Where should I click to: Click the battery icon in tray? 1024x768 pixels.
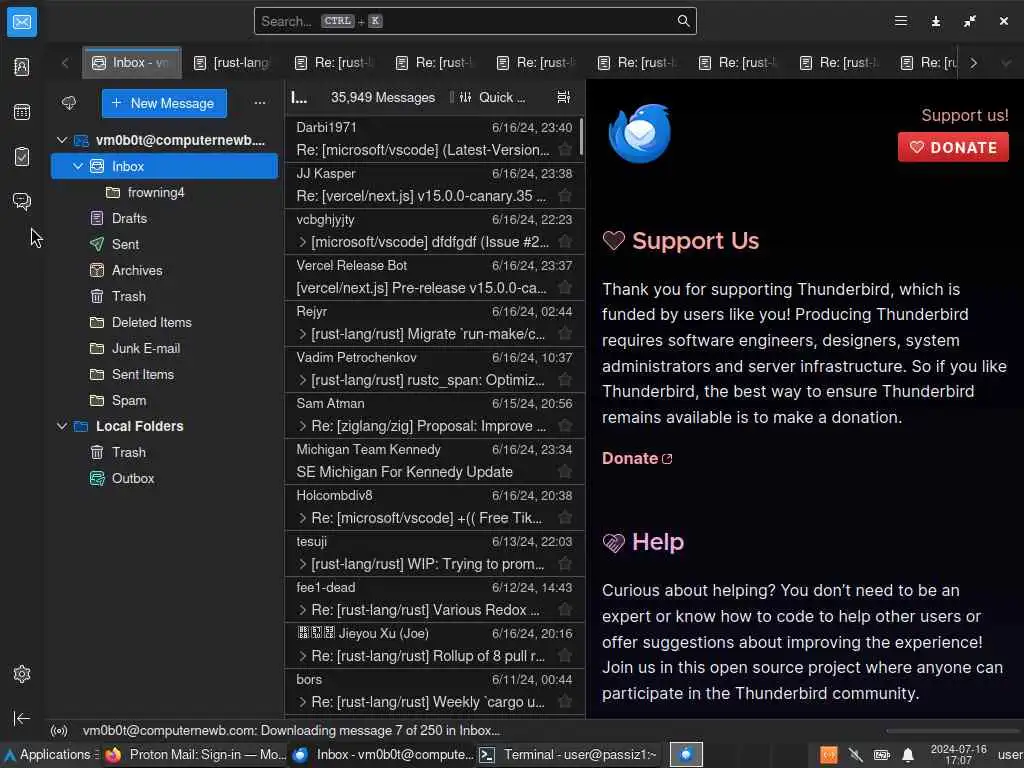click(x=882, y=755)
